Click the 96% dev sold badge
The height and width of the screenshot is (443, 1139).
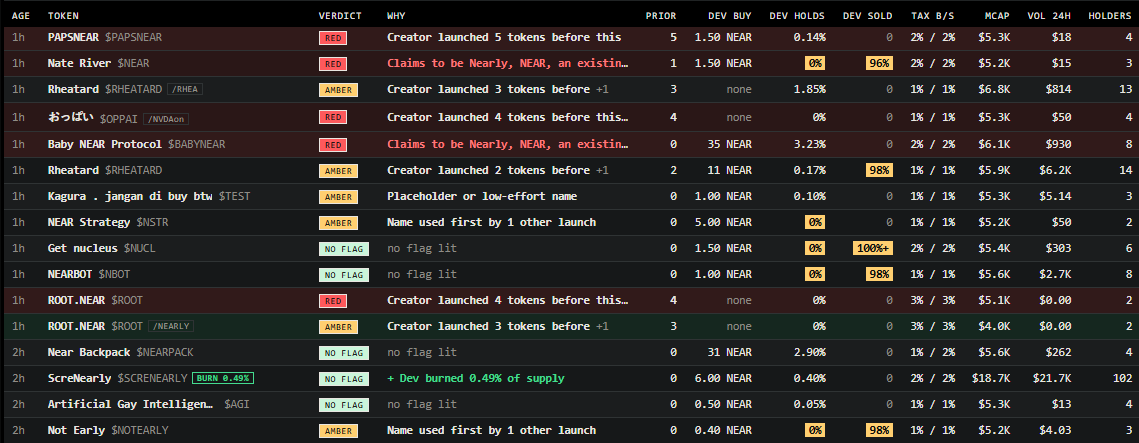(879, 63)
